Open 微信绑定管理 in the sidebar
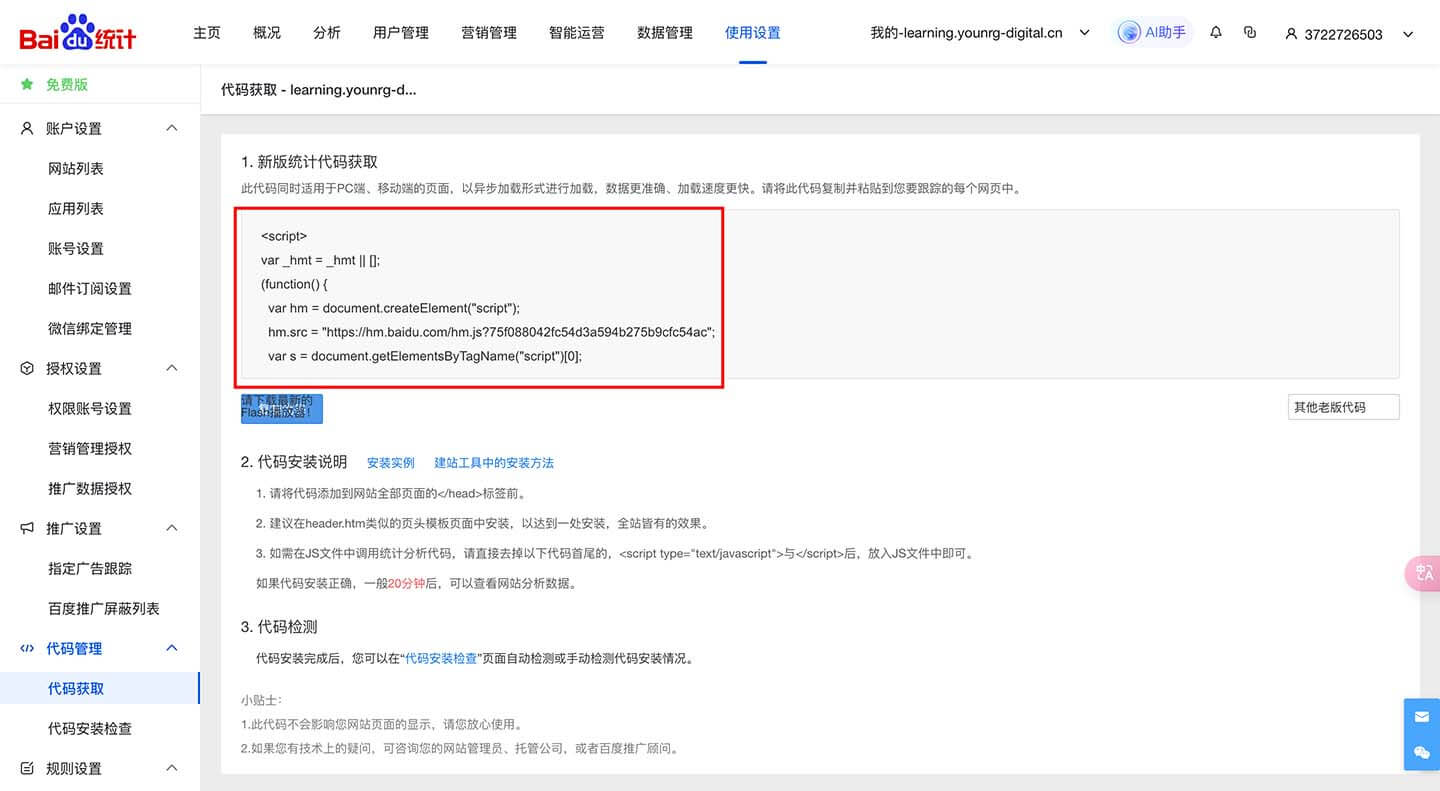This screenshot has height=791, width=1440. (x=90, y=328)
